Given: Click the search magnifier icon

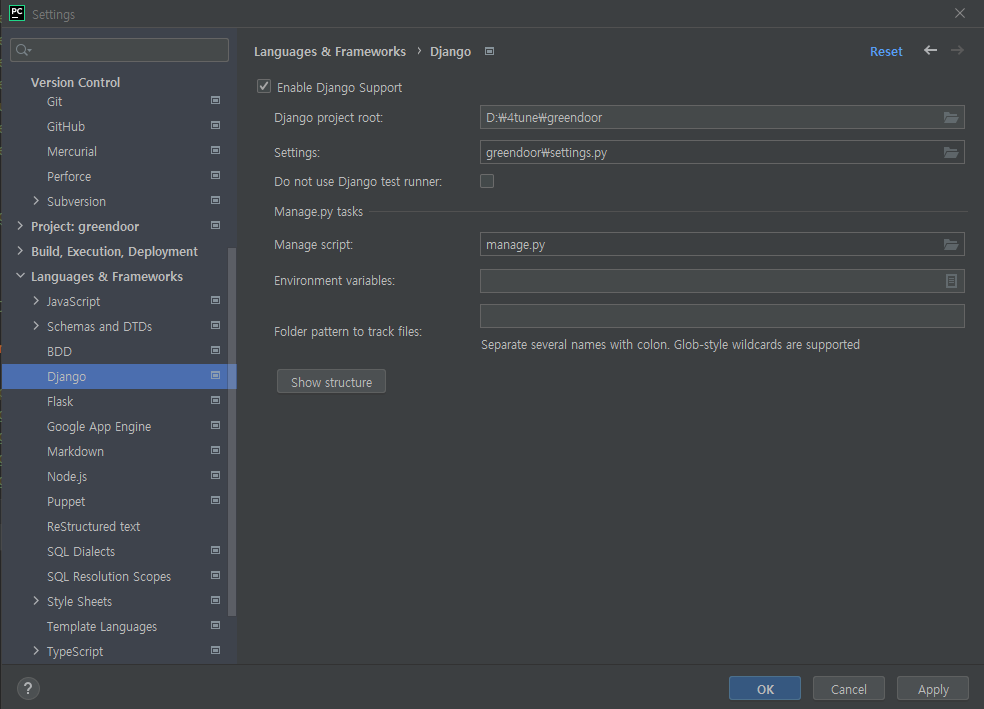Looking at the screenshot, I should [23, 50].
